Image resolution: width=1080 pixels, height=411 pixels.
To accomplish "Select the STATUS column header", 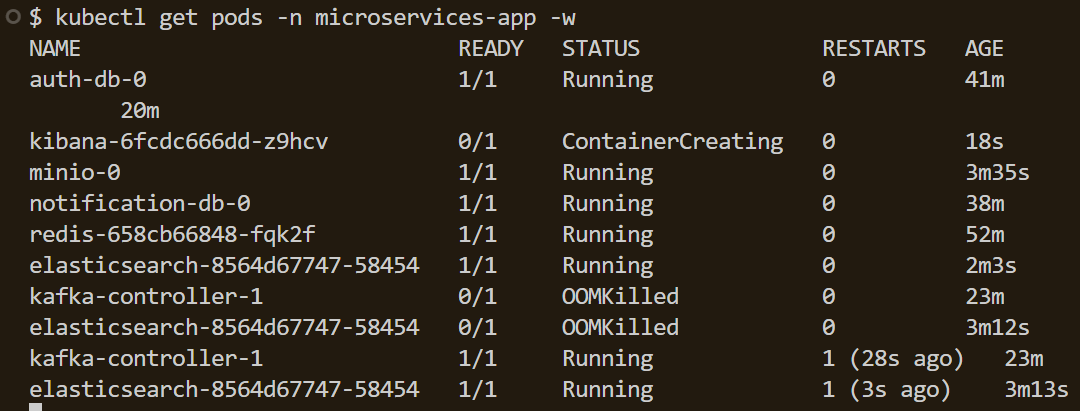I will 601,48.
